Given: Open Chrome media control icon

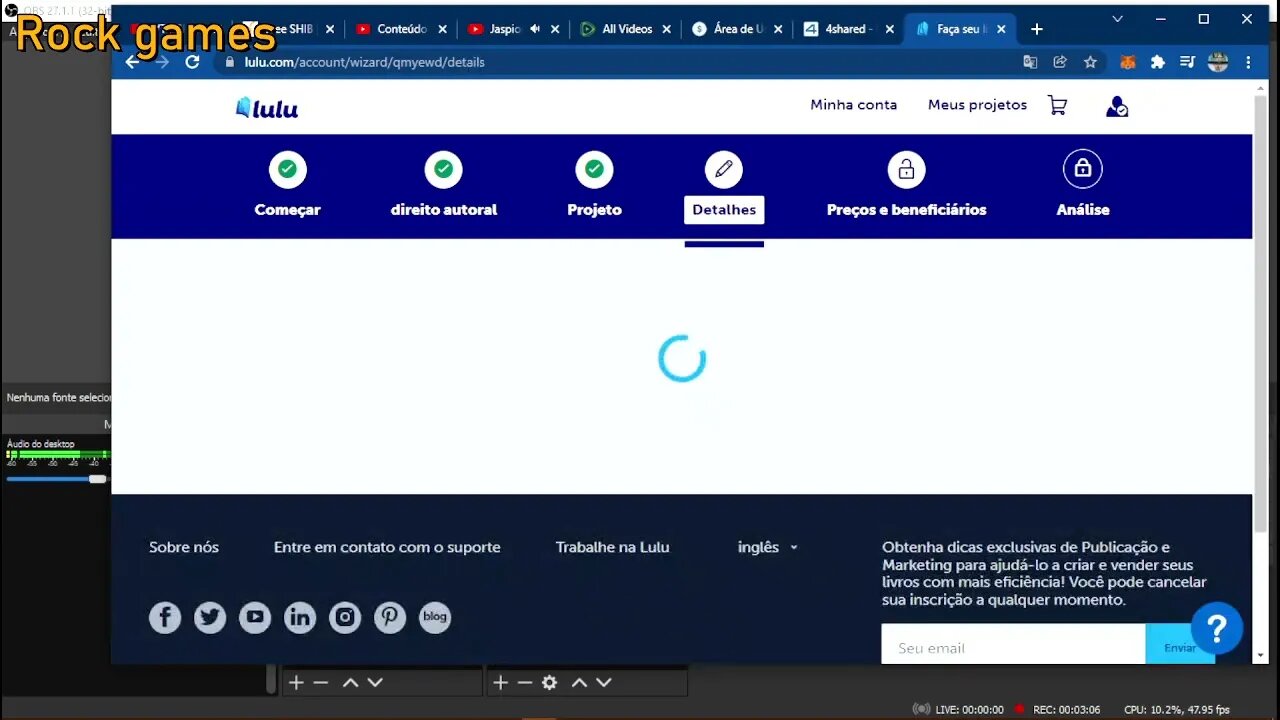Looking at the screenshot, I should (1187, 62).
